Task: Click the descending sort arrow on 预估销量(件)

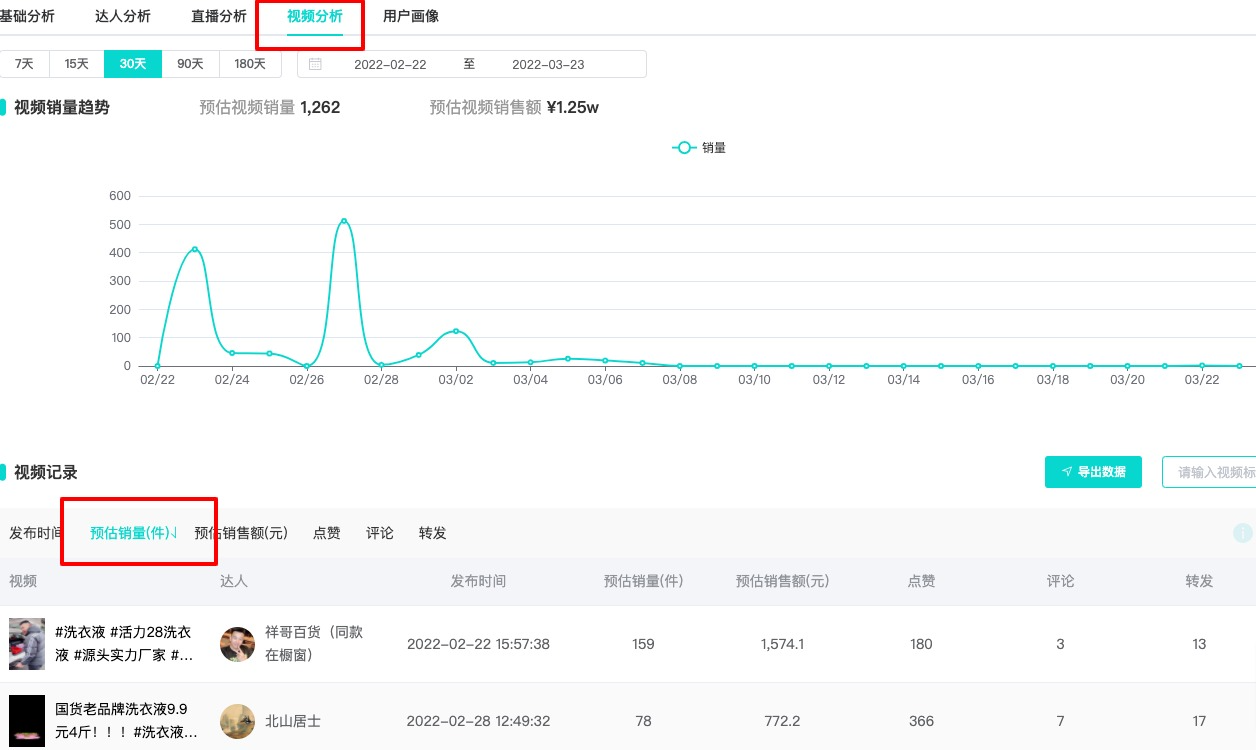Action: 173,532
